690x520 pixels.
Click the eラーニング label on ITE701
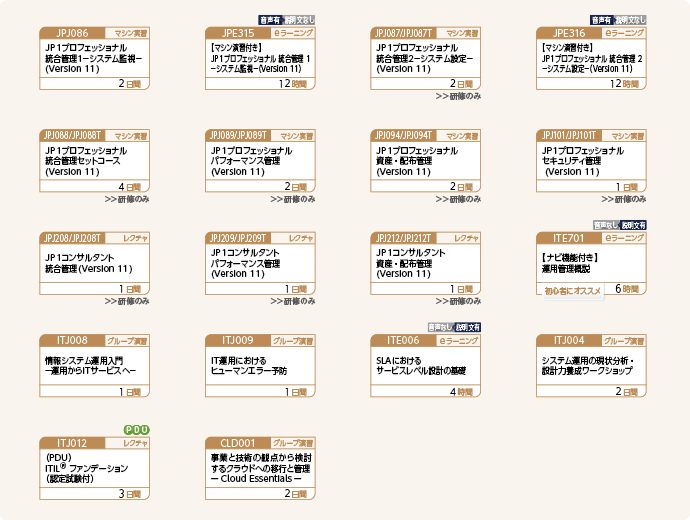(x=625, y=238)
